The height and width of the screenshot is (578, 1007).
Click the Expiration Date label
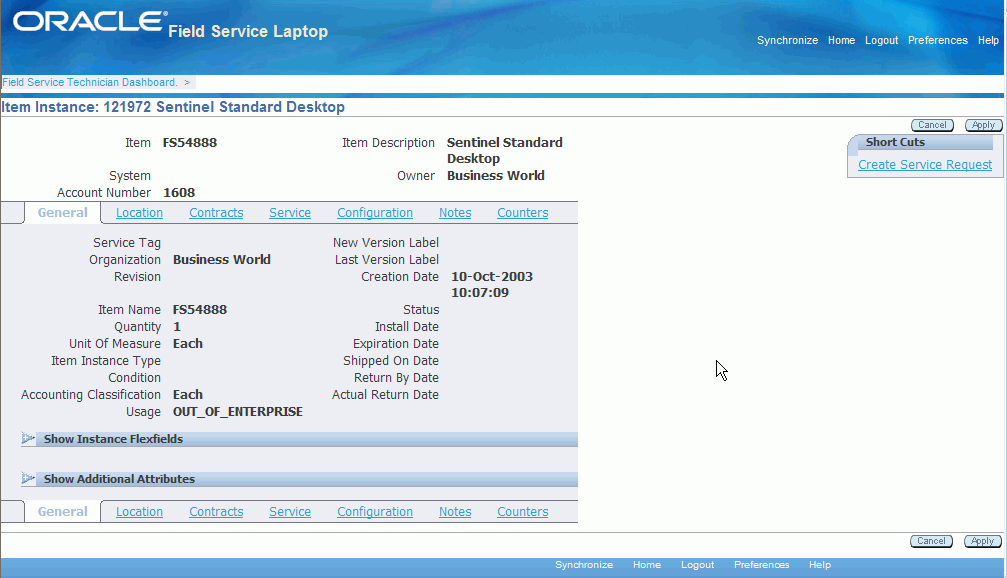[x=396, y=344]
